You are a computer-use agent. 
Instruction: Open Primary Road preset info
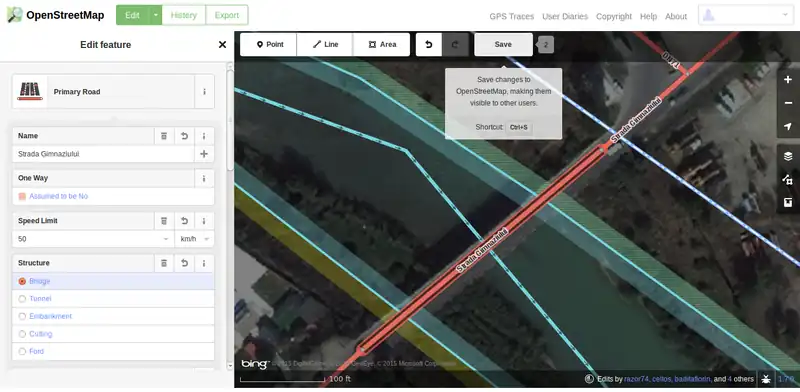pos(204,92)
